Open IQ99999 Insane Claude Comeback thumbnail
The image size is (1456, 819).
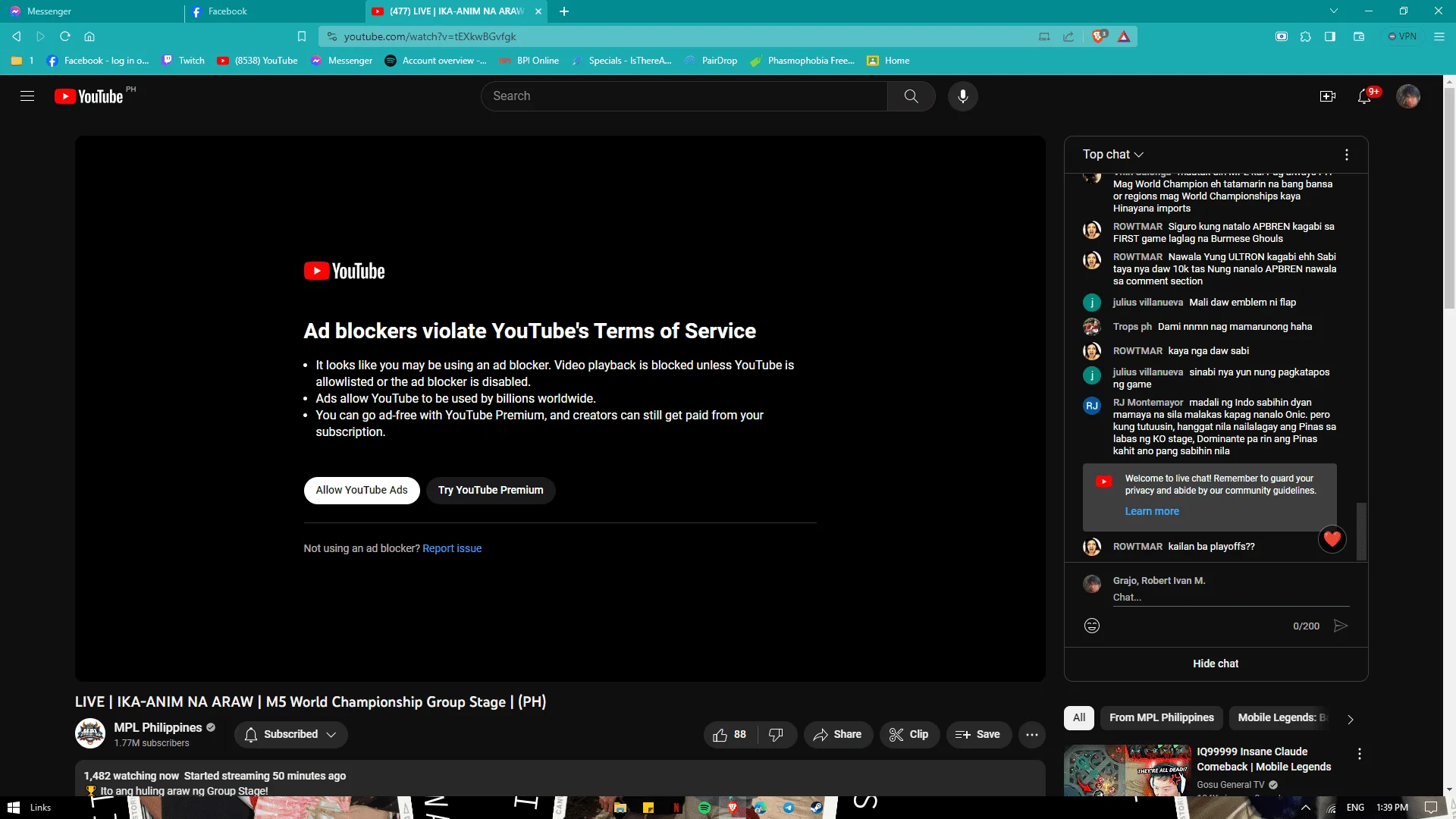coord(1127,770)
